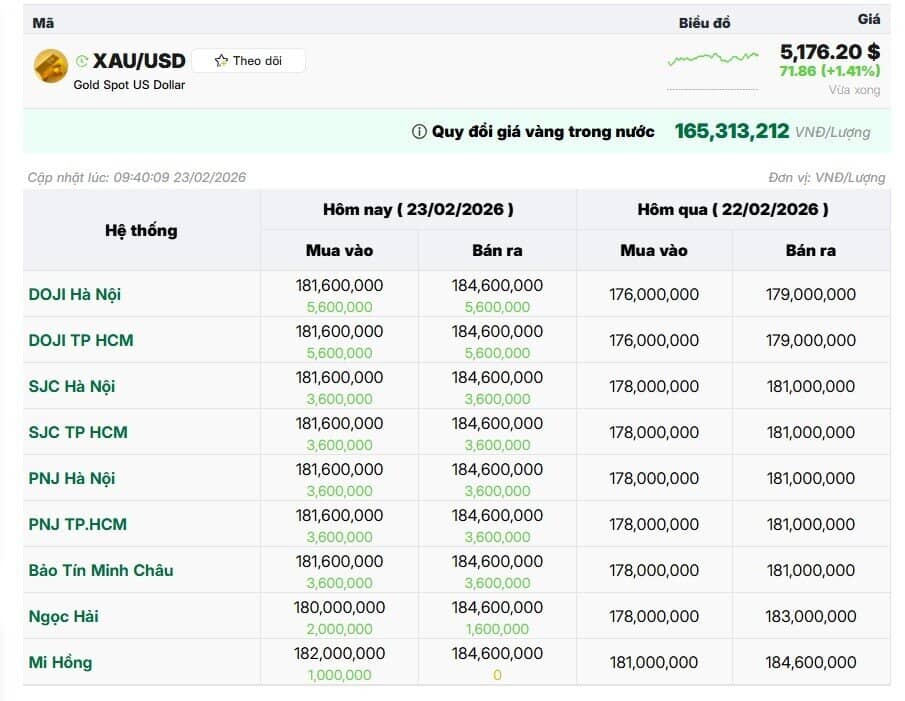905x701 pixels.
Task: Click the XAU/USD ticker title
Action: [x=139, y=61]
